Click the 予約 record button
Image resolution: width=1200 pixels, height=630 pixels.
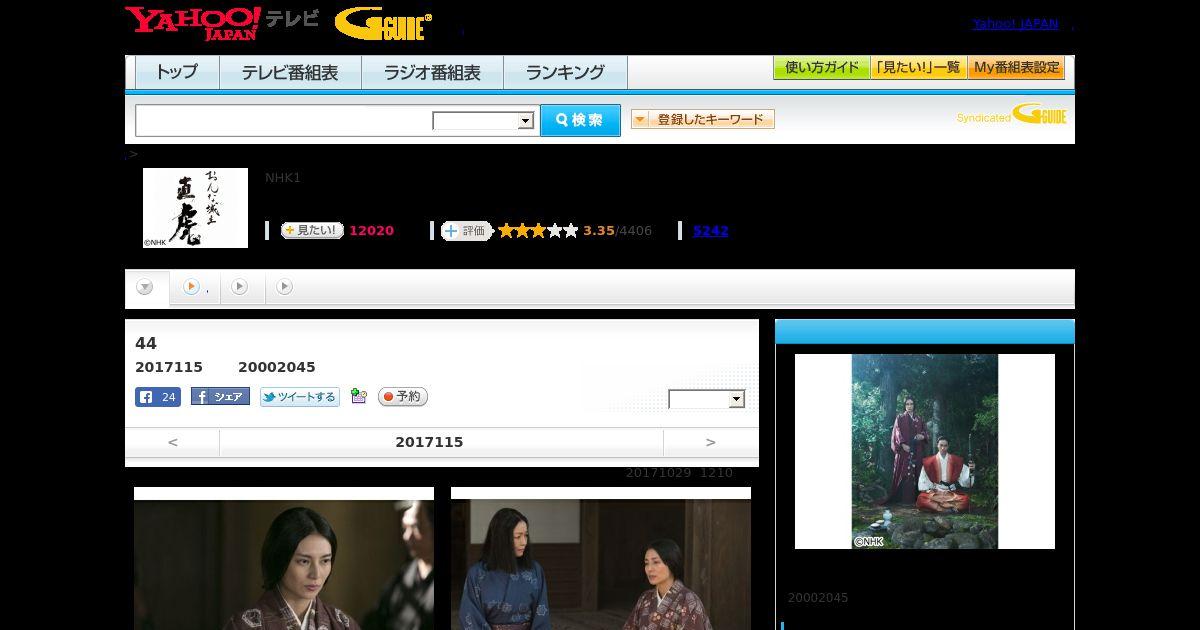coord(403,397)
